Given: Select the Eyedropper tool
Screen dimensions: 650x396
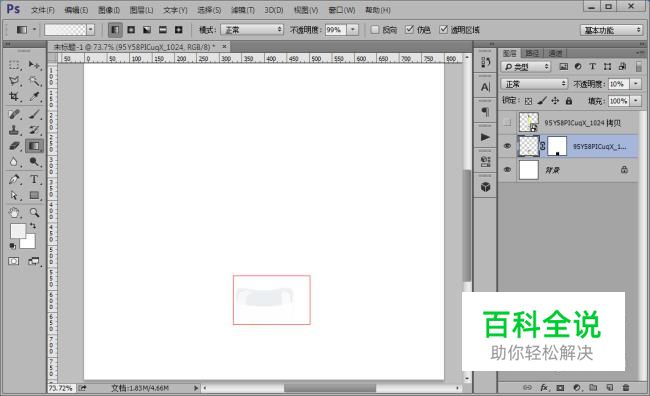Looking at the screenshot, I should pos(34,97).
